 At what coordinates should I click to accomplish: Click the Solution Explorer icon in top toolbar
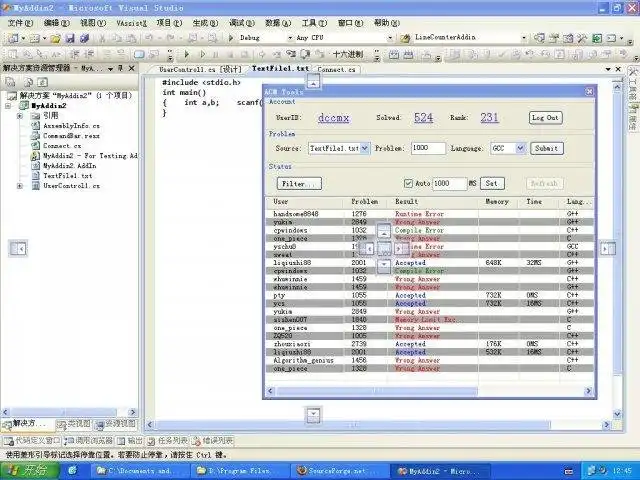[x=539, y=38]
